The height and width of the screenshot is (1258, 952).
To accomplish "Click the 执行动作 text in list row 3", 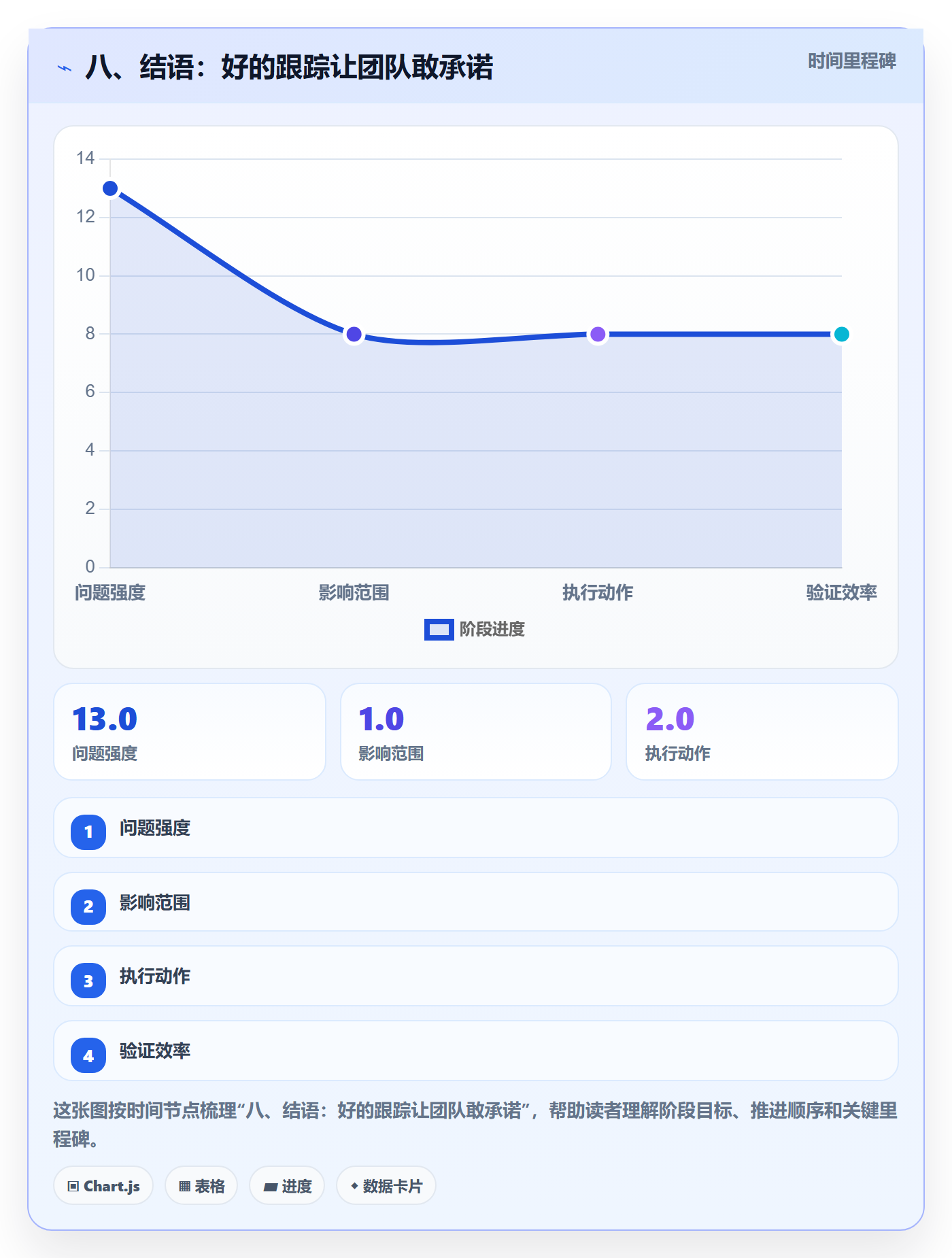I will pyautogui.click(x=155, y=976).
